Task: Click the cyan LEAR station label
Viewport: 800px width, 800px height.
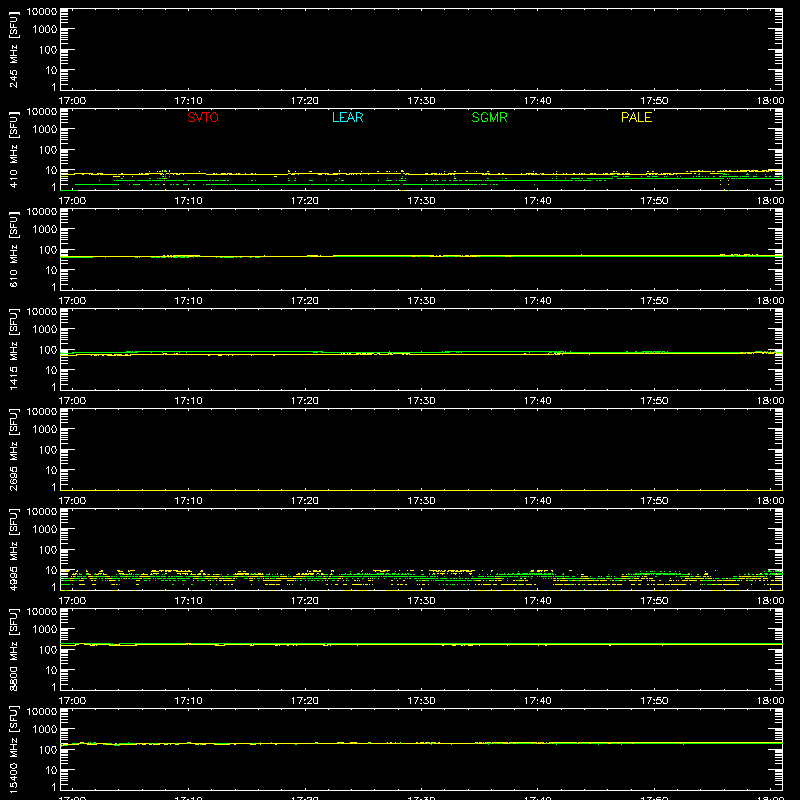Action: click(347, 117)
